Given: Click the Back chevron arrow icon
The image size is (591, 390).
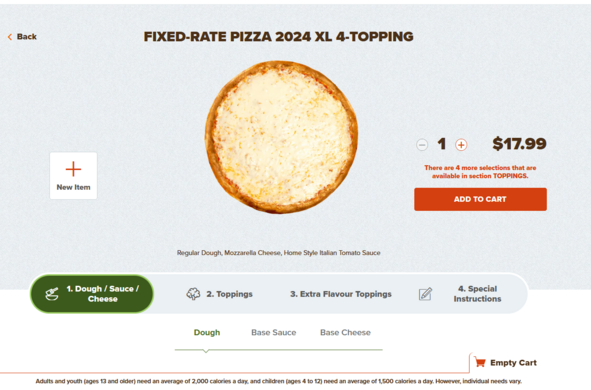Looking at the screenshot, I should point(10,37).
